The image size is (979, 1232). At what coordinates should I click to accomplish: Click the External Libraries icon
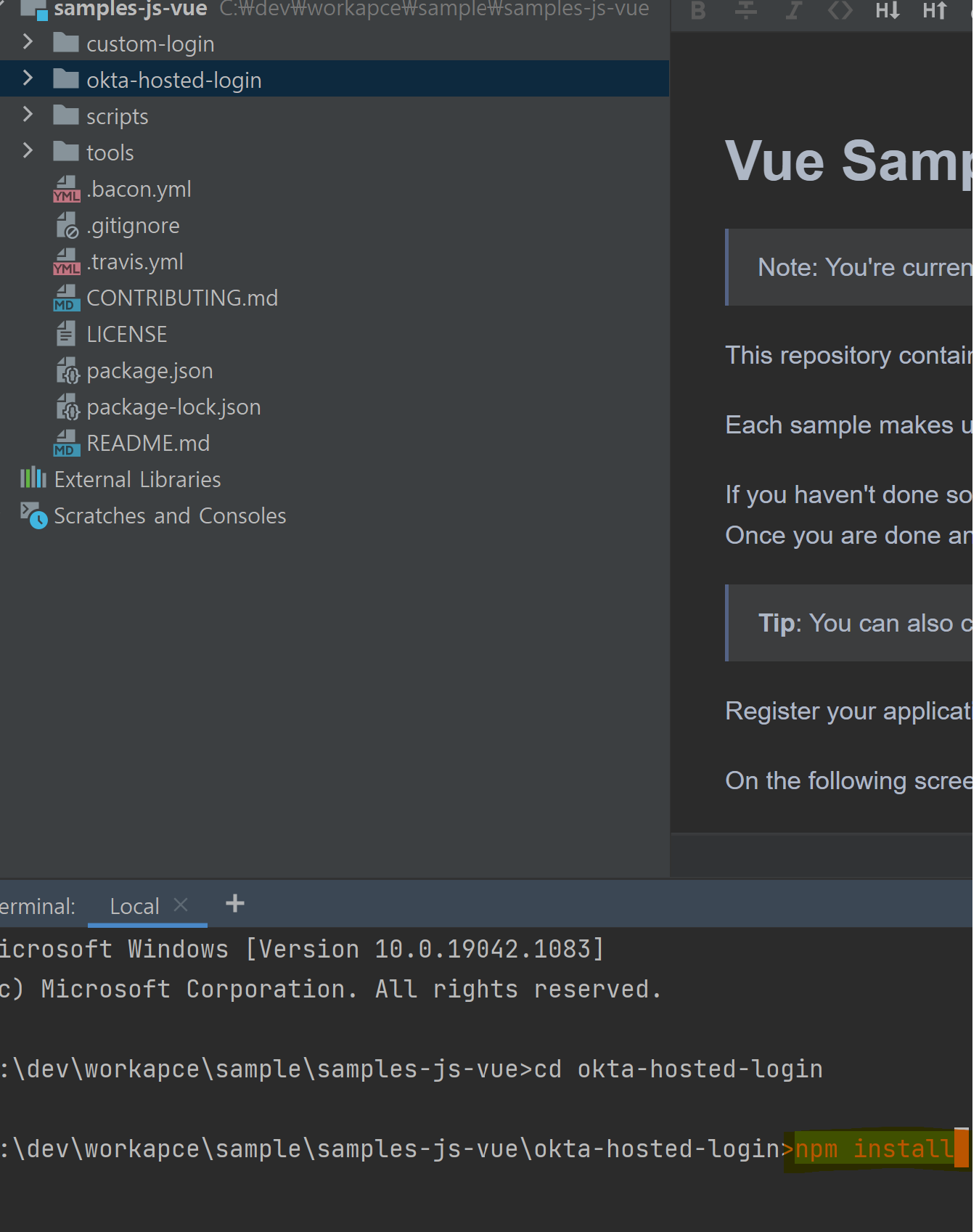click(33, 478)
